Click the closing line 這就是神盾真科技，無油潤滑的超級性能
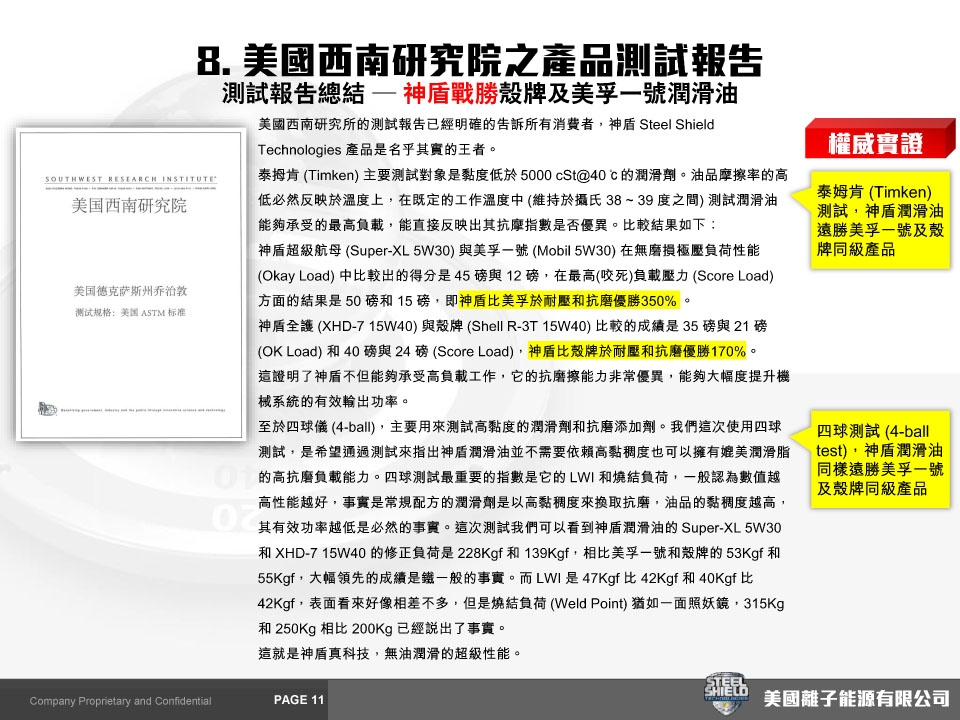This screenshot has width=960, height=720. [x=390, y=653]
